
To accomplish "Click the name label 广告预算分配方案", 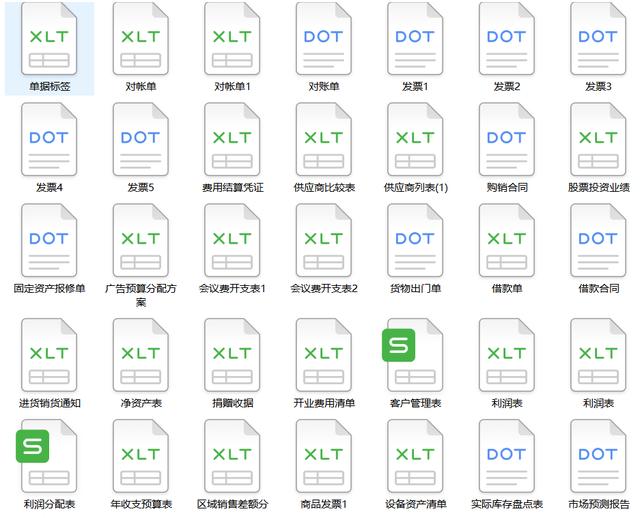I will click(141, 295).
